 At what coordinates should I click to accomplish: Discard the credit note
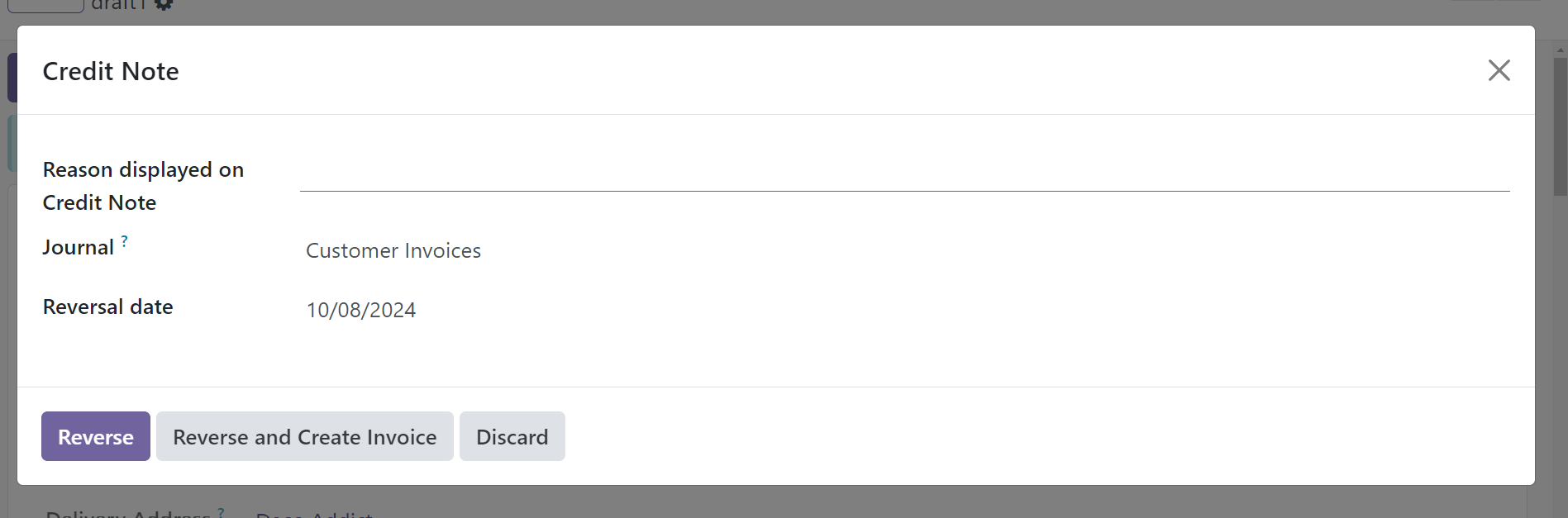[x=512, y=436]
